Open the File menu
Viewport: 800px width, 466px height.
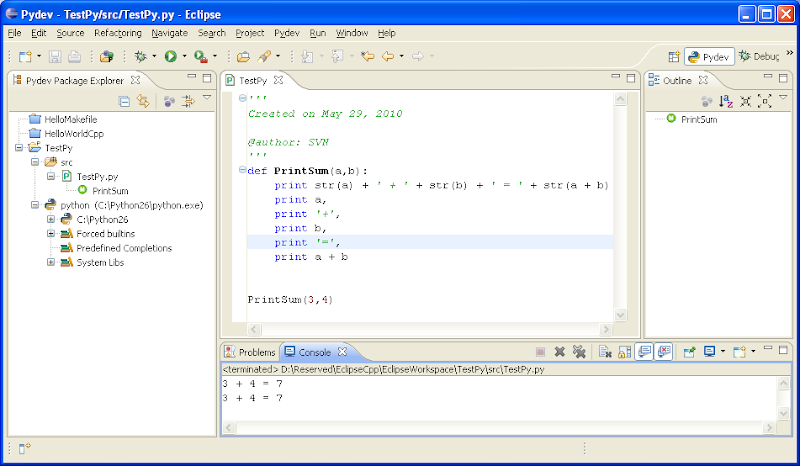(x=14, y=33)
